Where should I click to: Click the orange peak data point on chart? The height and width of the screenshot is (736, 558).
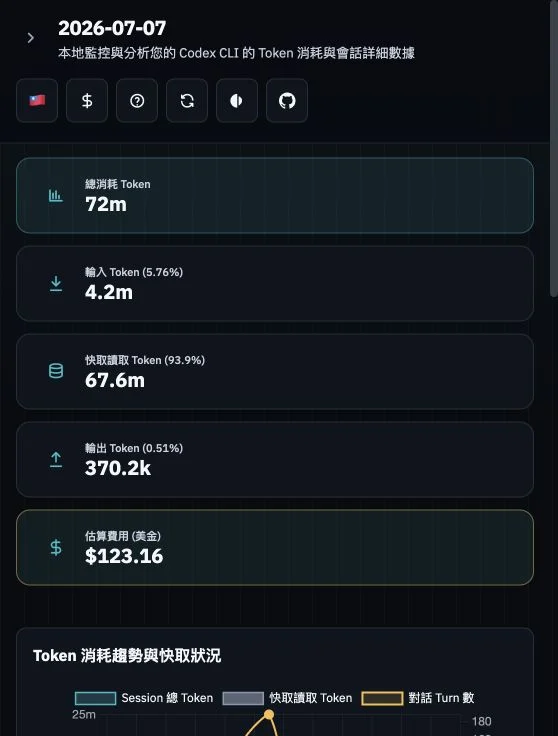coord(269,714)
